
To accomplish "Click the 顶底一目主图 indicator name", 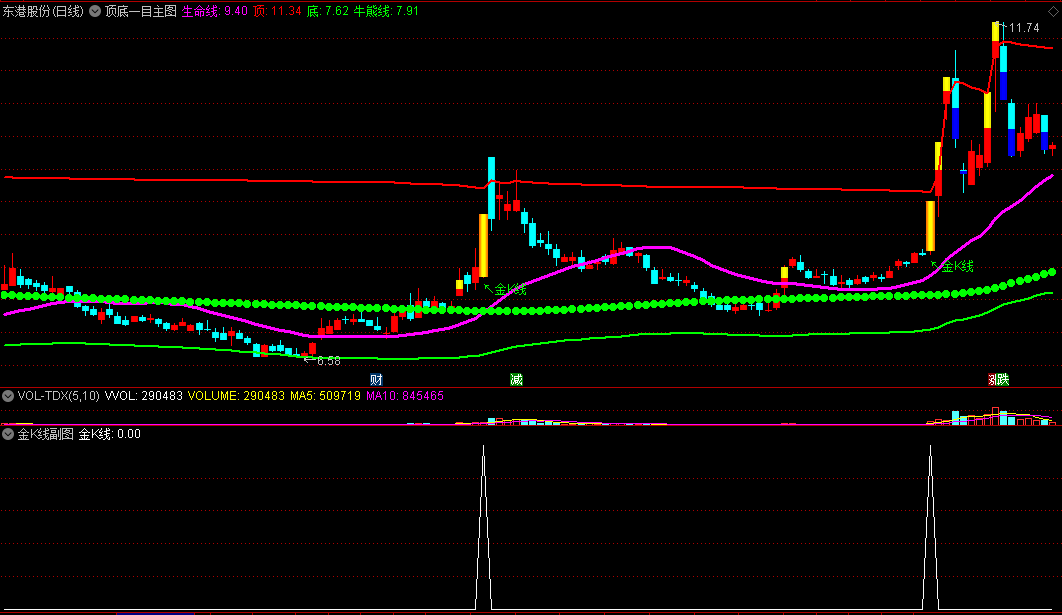I will point(141,11).
